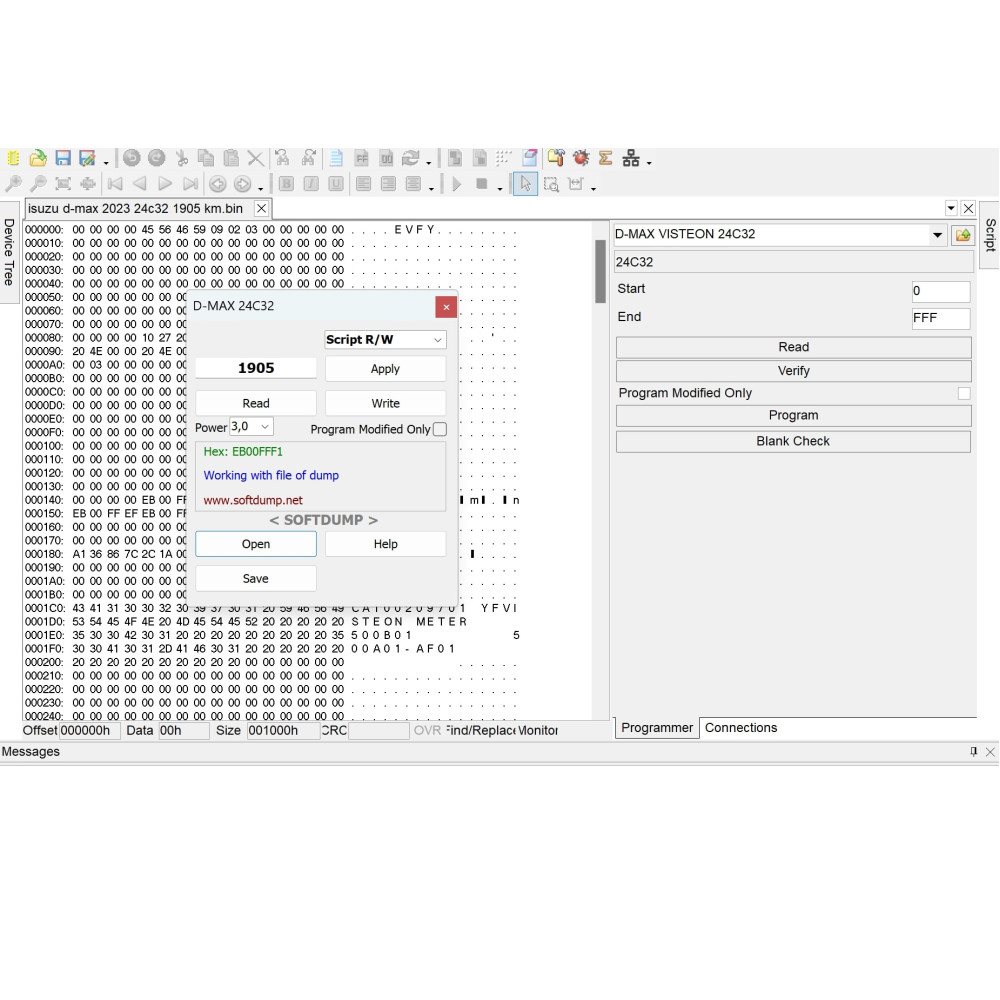1000x1000 pixels.
Task: Select the isuzu d-max 2023 24c32 file tab
Action: tap(135, 209)
